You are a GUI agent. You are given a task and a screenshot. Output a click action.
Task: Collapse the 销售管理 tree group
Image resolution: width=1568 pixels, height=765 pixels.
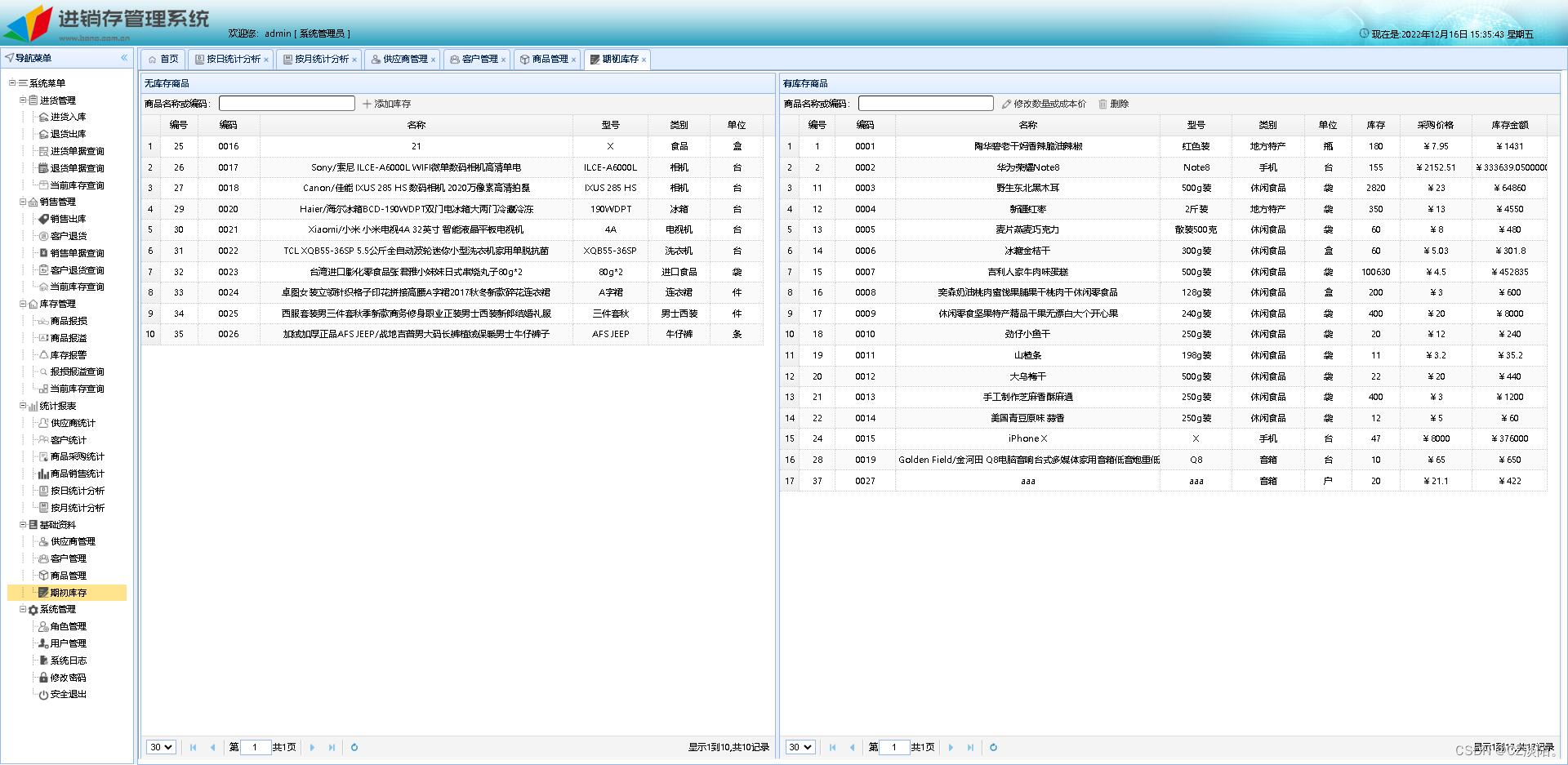point(23,202)
